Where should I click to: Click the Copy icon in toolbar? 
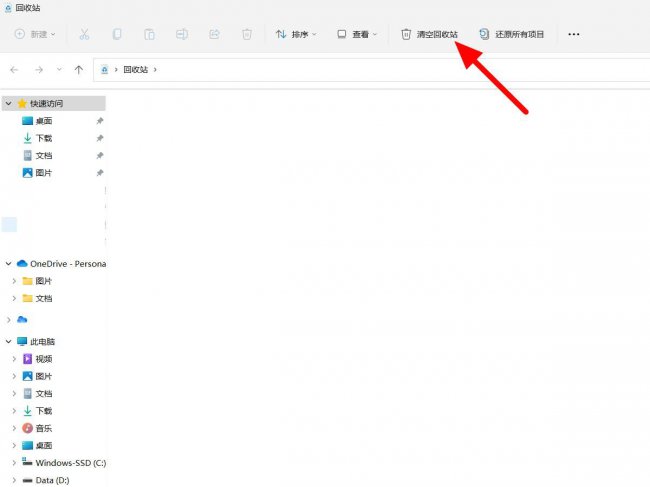coord(117,34)
